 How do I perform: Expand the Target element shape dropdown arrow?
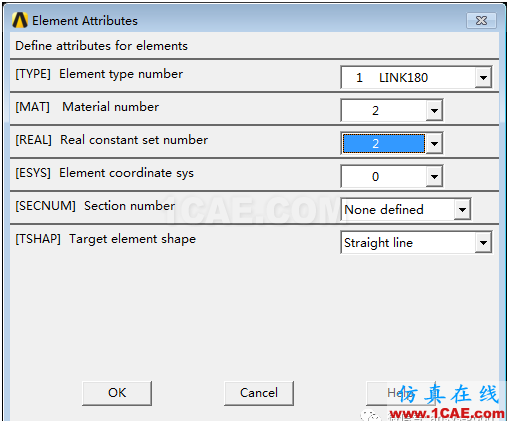point(483,242)
